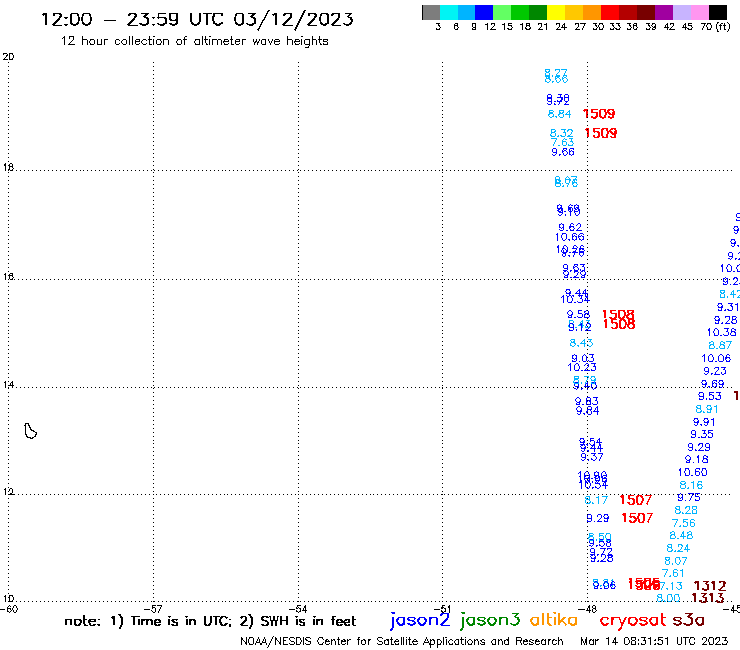Click the Barbados island outline
Viewport: 740px width, 650px height.
(30, 431)
